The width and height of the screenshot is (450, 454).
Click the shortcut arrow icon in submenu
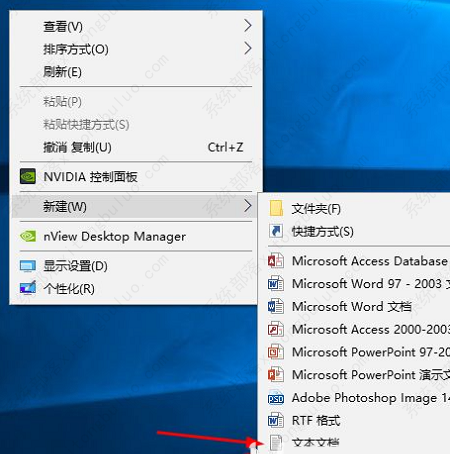pyautogui.click(x=276, y=231)
